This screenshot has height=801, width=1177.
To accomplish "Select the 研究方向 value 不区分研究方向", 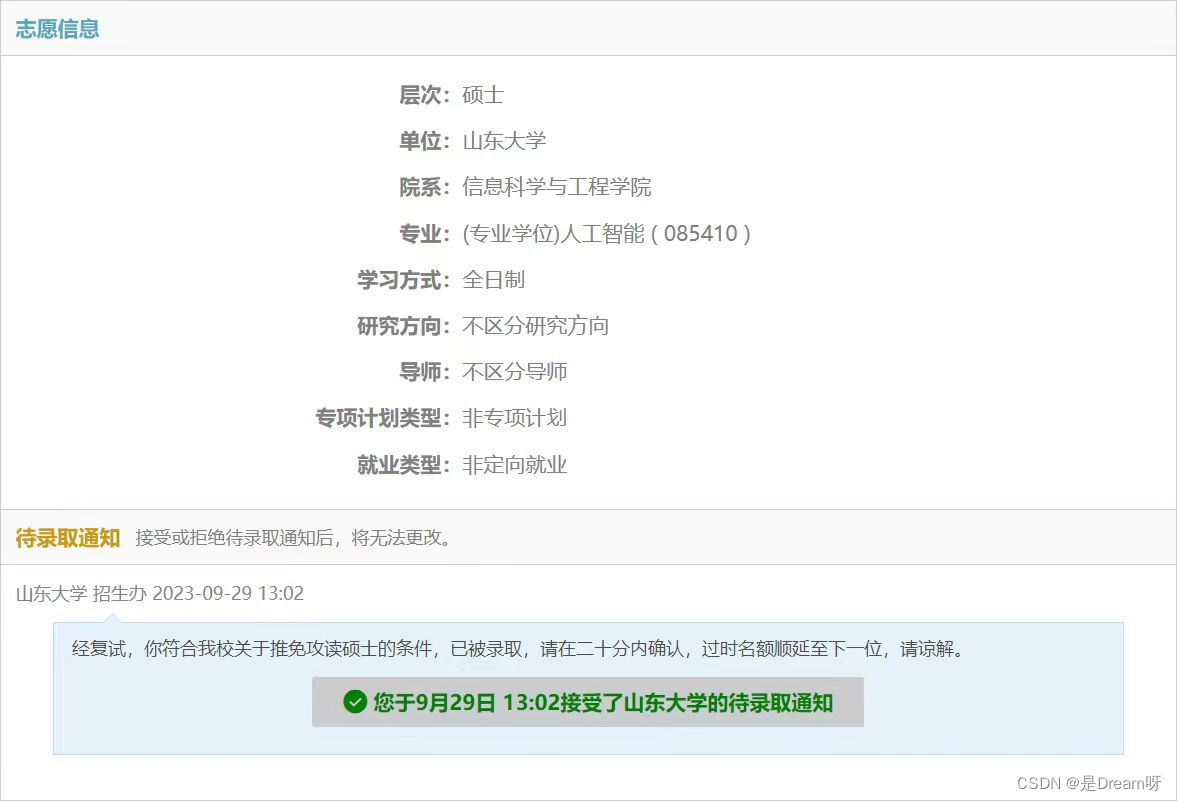I will tap(535, 326).
